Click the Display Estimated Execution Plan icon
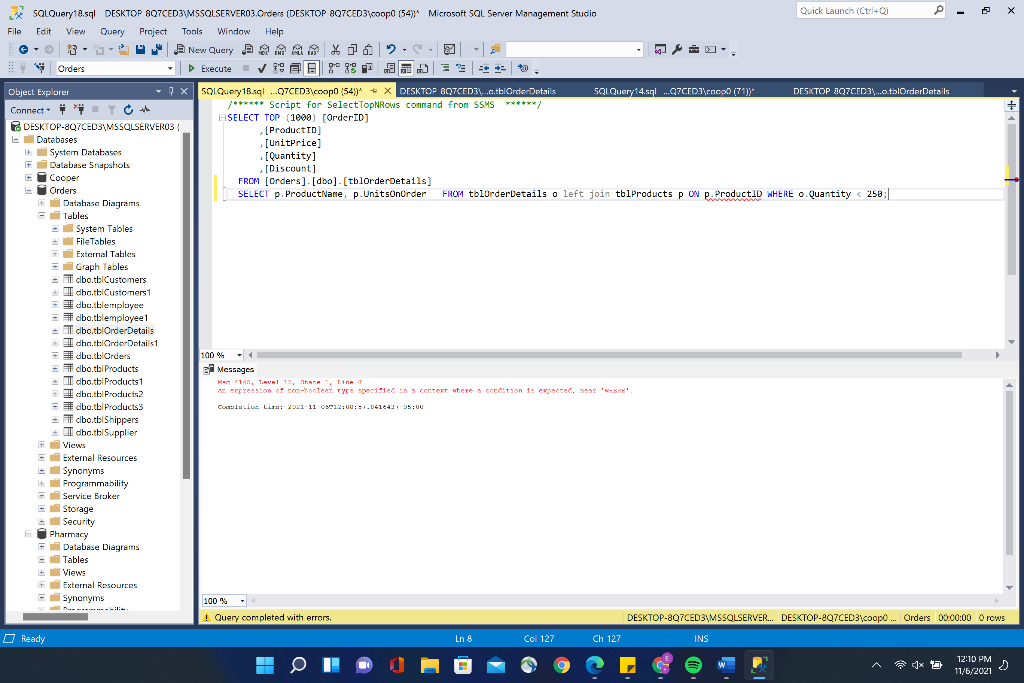 279,69
